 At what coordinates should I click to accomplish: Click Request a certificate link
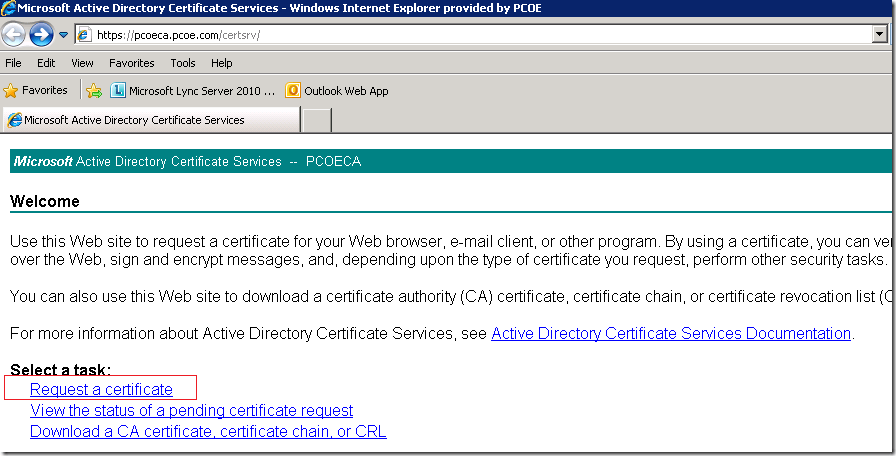[101, 389]
